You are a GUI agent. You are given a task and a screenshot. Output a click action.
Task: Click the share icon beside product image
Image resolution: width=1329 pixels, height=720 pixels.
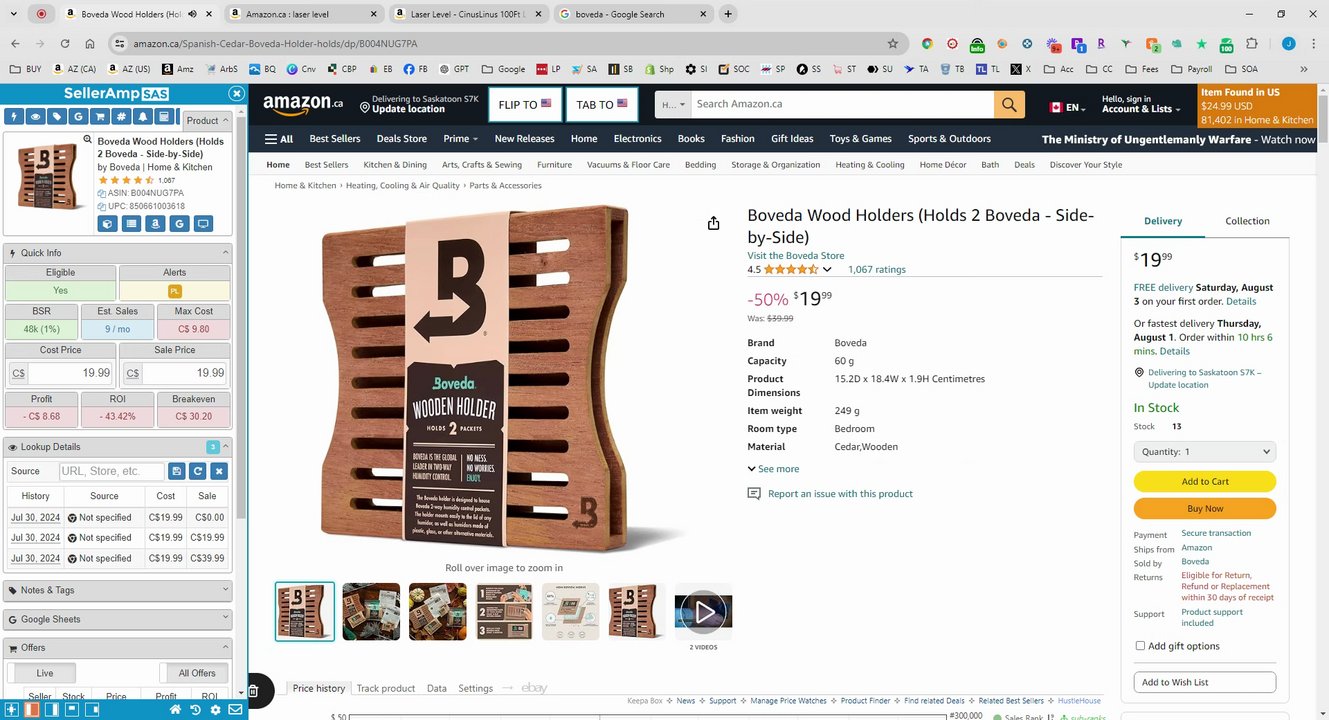pos(713,223)
